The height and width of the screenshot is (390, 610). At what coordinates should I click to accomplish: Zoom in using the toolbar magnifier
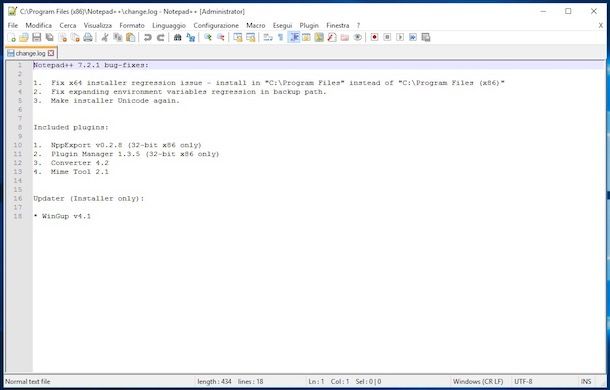(x=208, y=37)
